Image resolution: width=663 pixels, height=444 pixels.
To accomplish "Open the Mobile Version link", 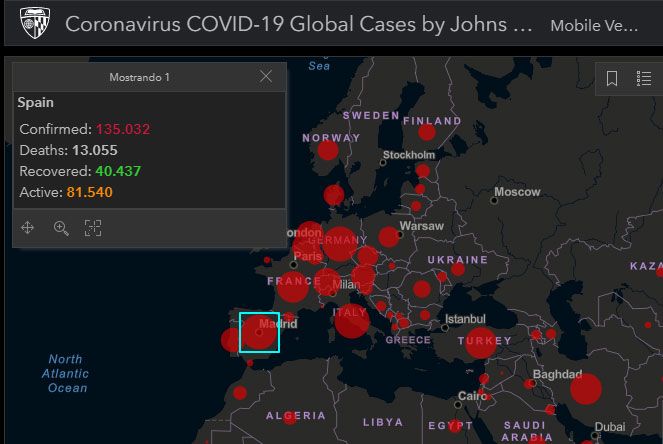I will pyautogui.click(x=594, y=26).
